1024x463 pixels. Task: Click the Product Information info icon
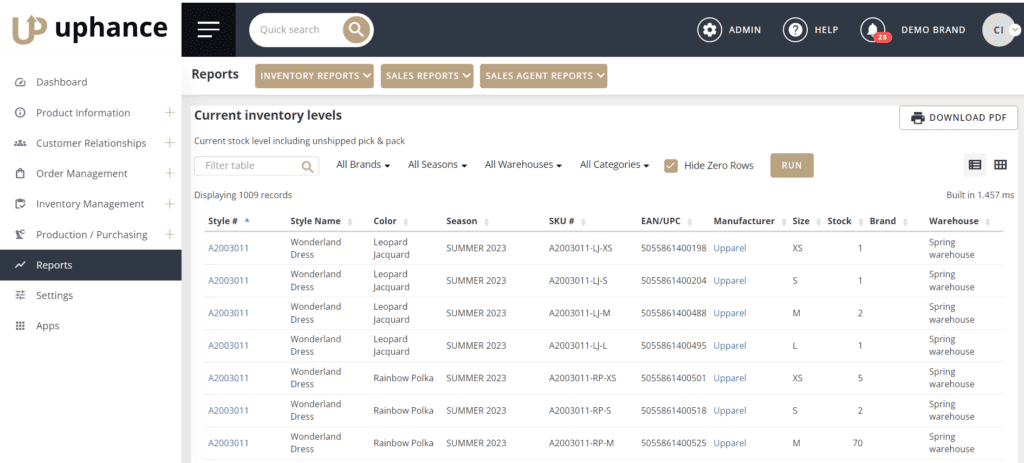(x=20, y=113)
